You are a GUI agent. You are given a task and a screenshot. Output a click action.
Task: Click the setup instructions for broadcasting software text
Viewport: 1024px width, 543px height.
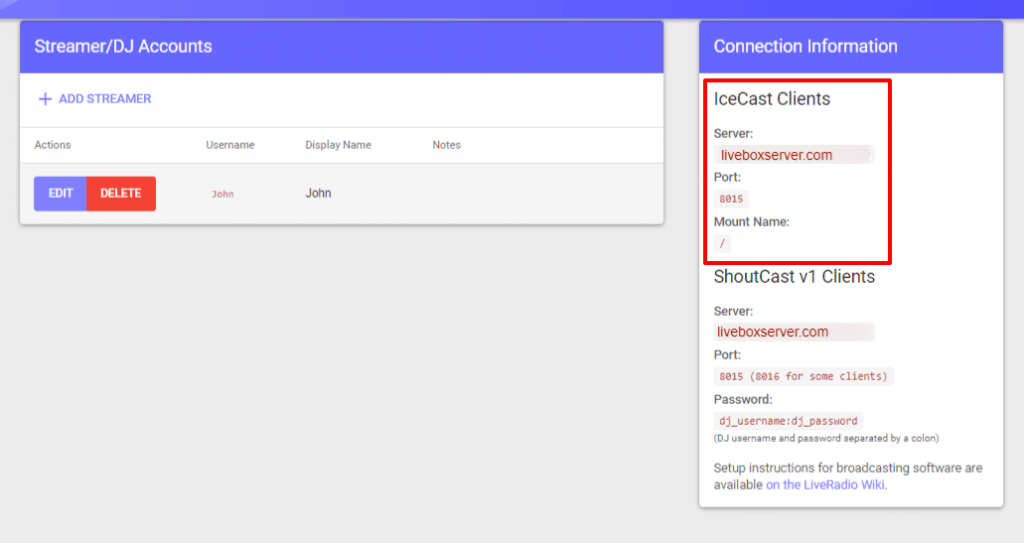[848, 476]
